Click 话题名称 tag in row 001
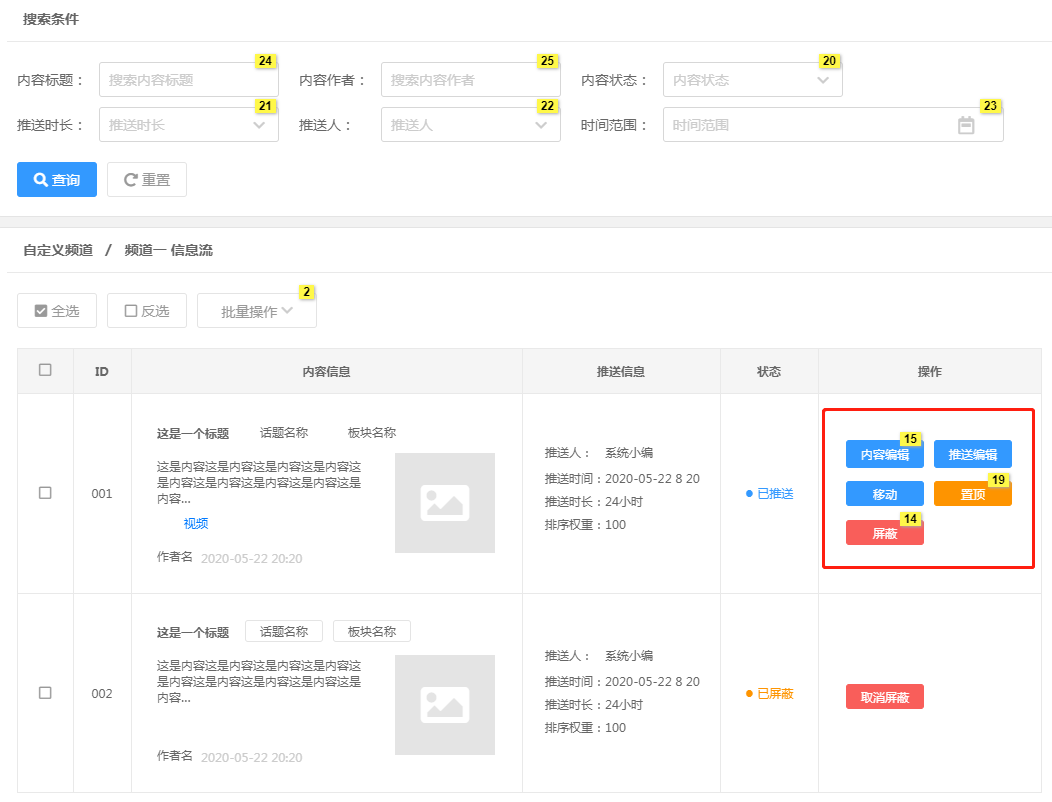The width and height of the screenshot is (1052, 802). tap(284, 433)
